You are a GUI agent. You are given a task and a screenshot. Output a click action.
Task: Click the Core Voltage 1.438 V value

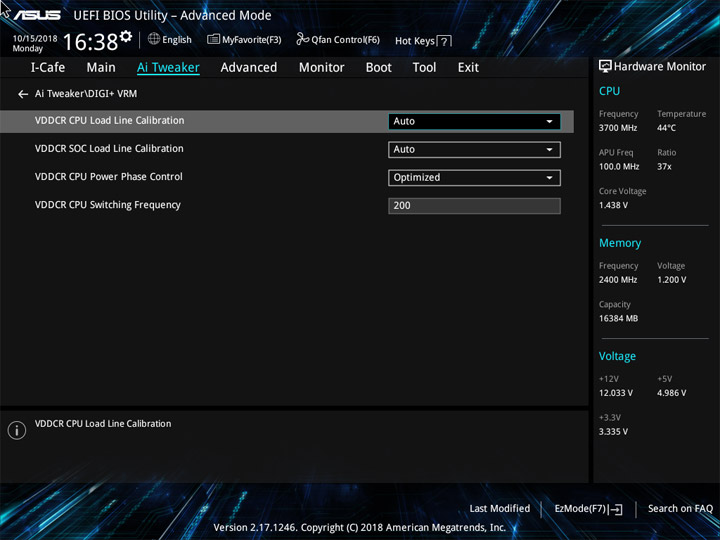point(613,205)
